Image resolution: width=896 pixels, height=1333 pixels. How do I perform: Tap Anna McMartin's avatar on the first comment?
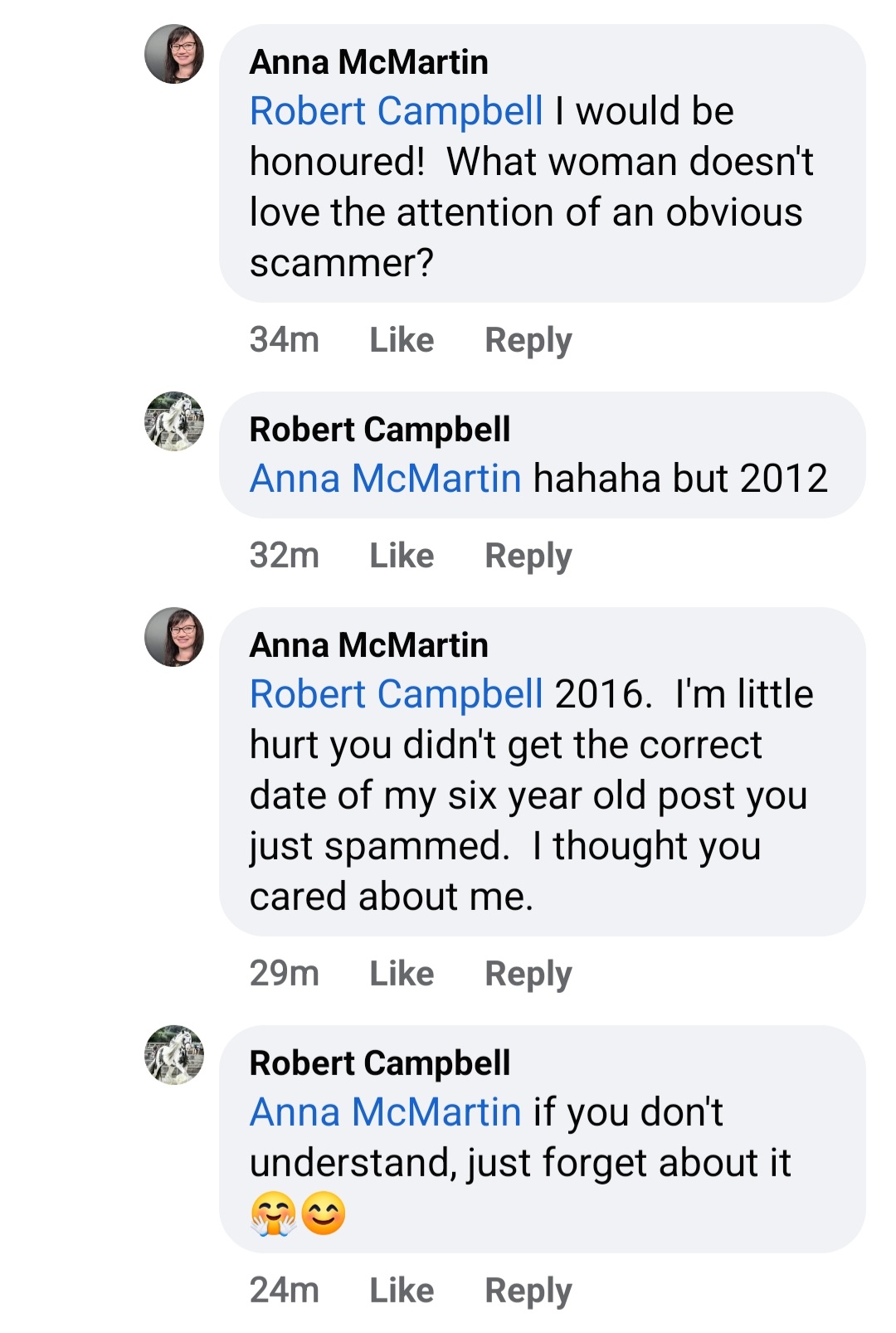pos(174,54)
